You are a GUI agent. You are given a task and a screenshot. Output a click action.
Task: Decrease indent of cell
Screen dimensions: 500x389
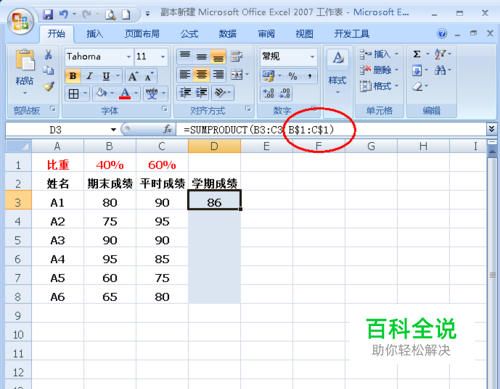185,92
